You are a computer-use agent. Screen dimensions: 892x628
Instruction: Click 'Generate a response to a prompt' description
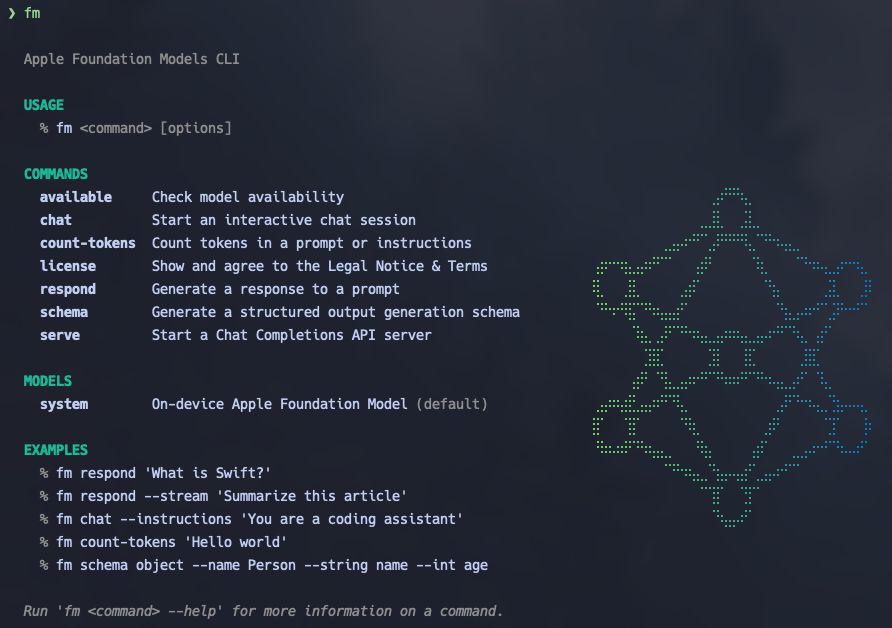275,289
